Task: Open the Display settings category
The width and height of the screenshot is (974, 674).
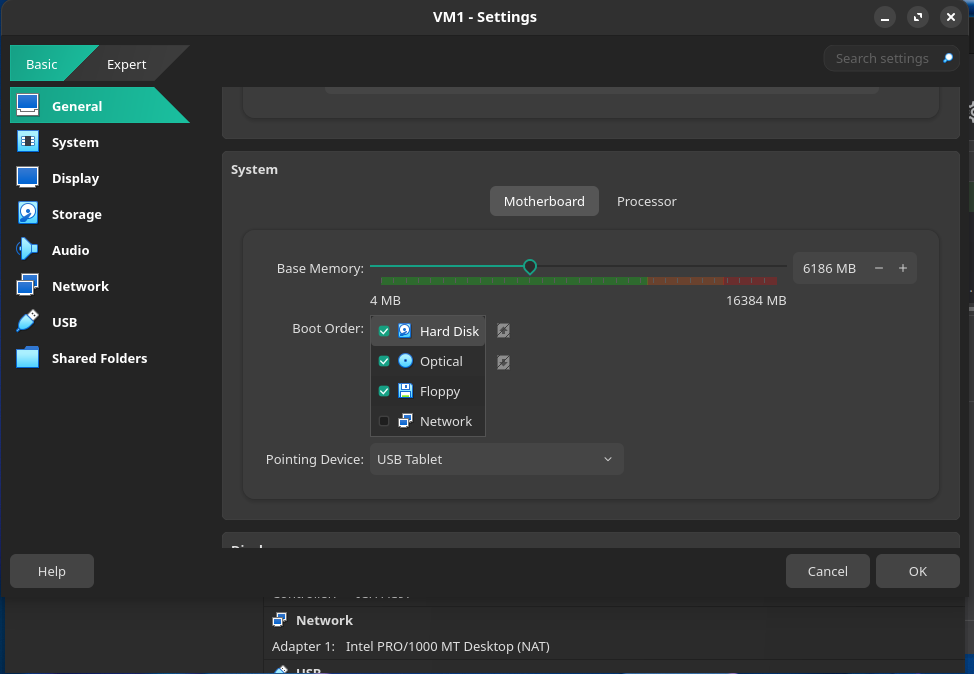Action: click(x=75, y=178)
